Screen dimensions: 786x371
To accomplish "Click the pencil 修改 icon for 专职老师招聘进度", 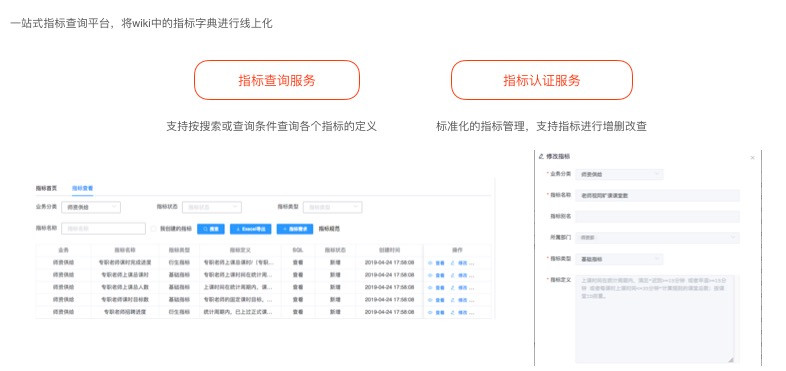I will (x=453, y=312).
